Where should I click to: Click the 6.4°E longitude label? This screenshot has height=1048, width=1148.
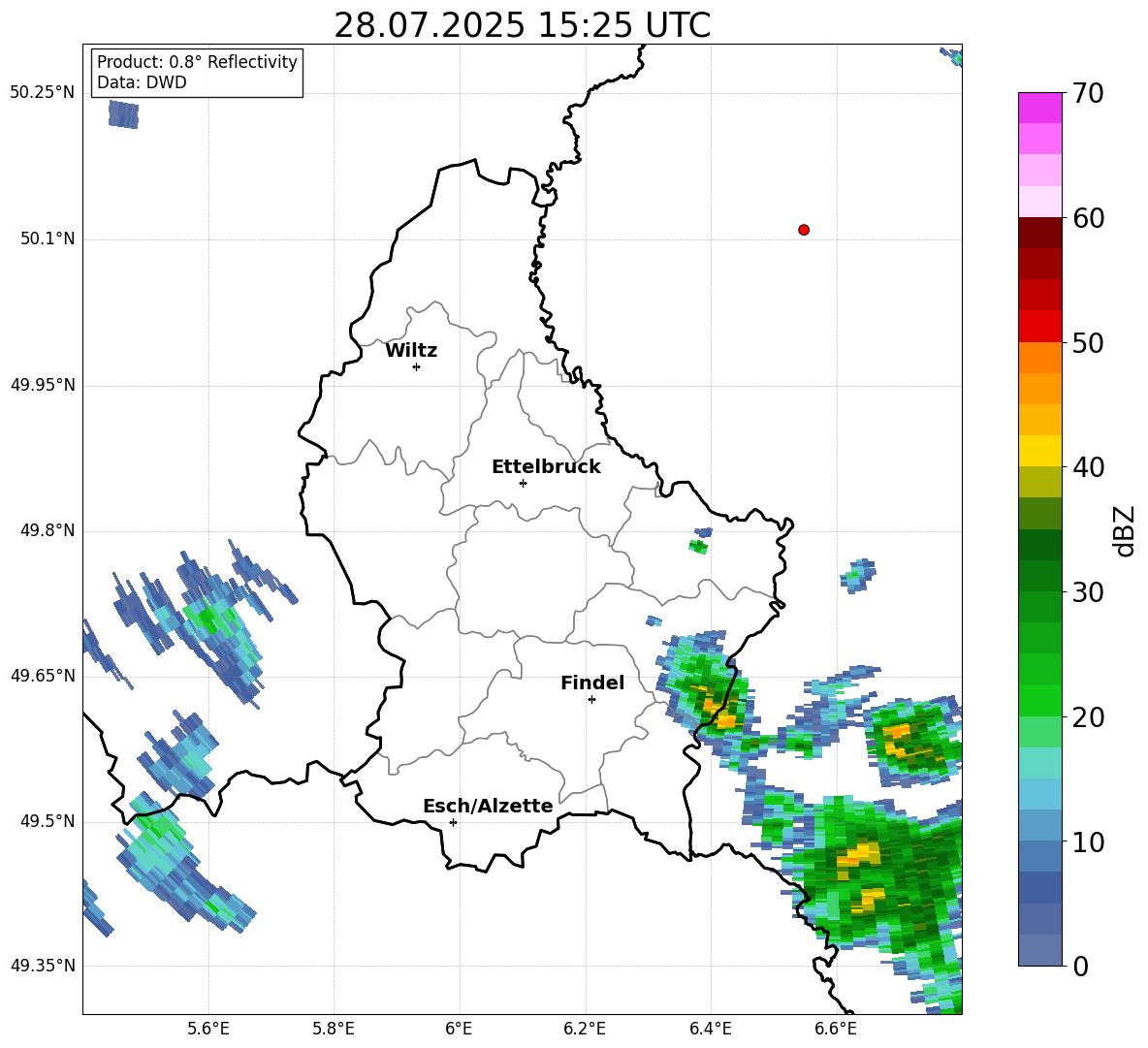[x=710, y=1029]
